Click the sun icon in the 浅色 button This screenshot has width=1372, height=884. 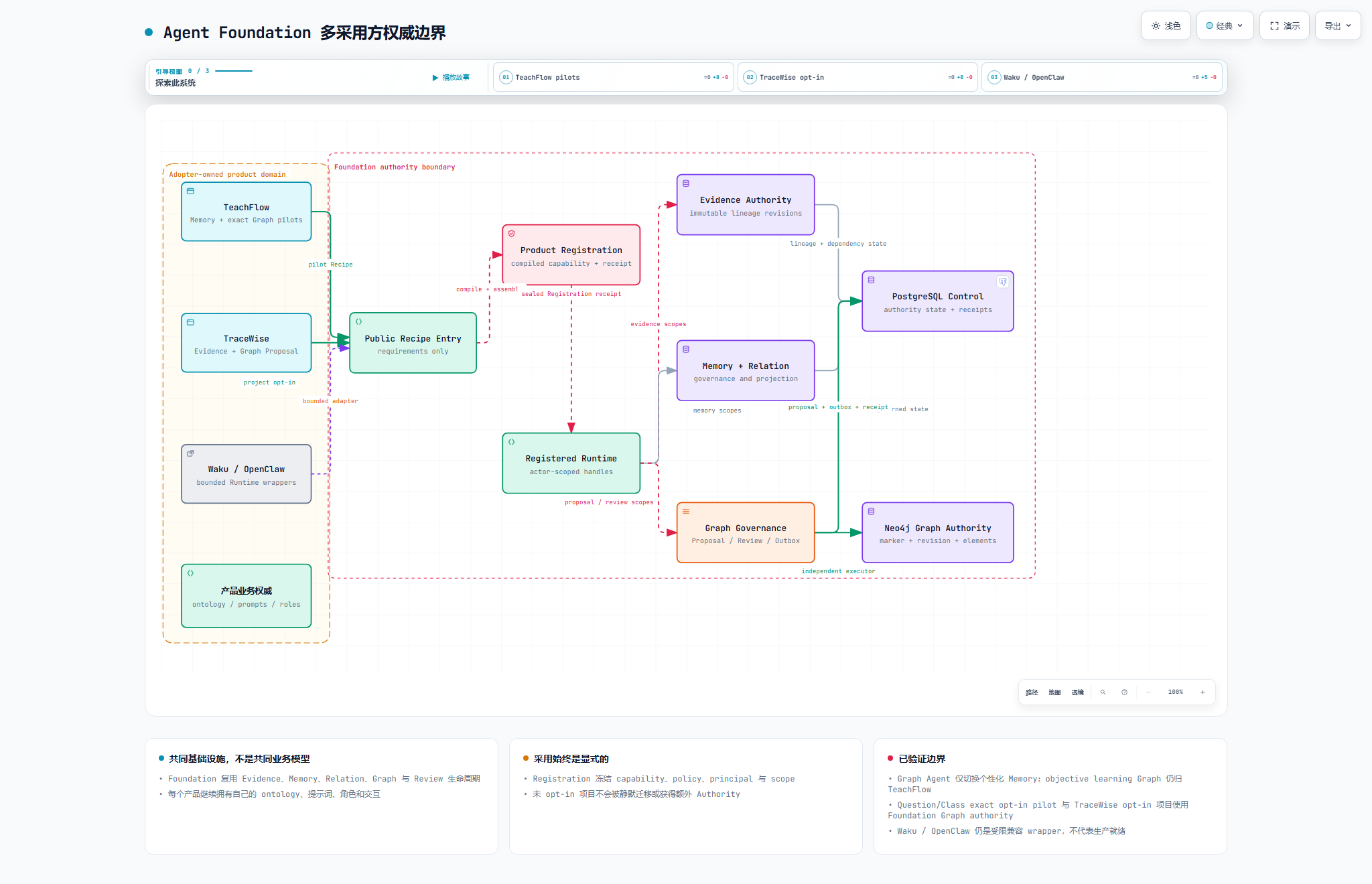(x=1156, y=26)
